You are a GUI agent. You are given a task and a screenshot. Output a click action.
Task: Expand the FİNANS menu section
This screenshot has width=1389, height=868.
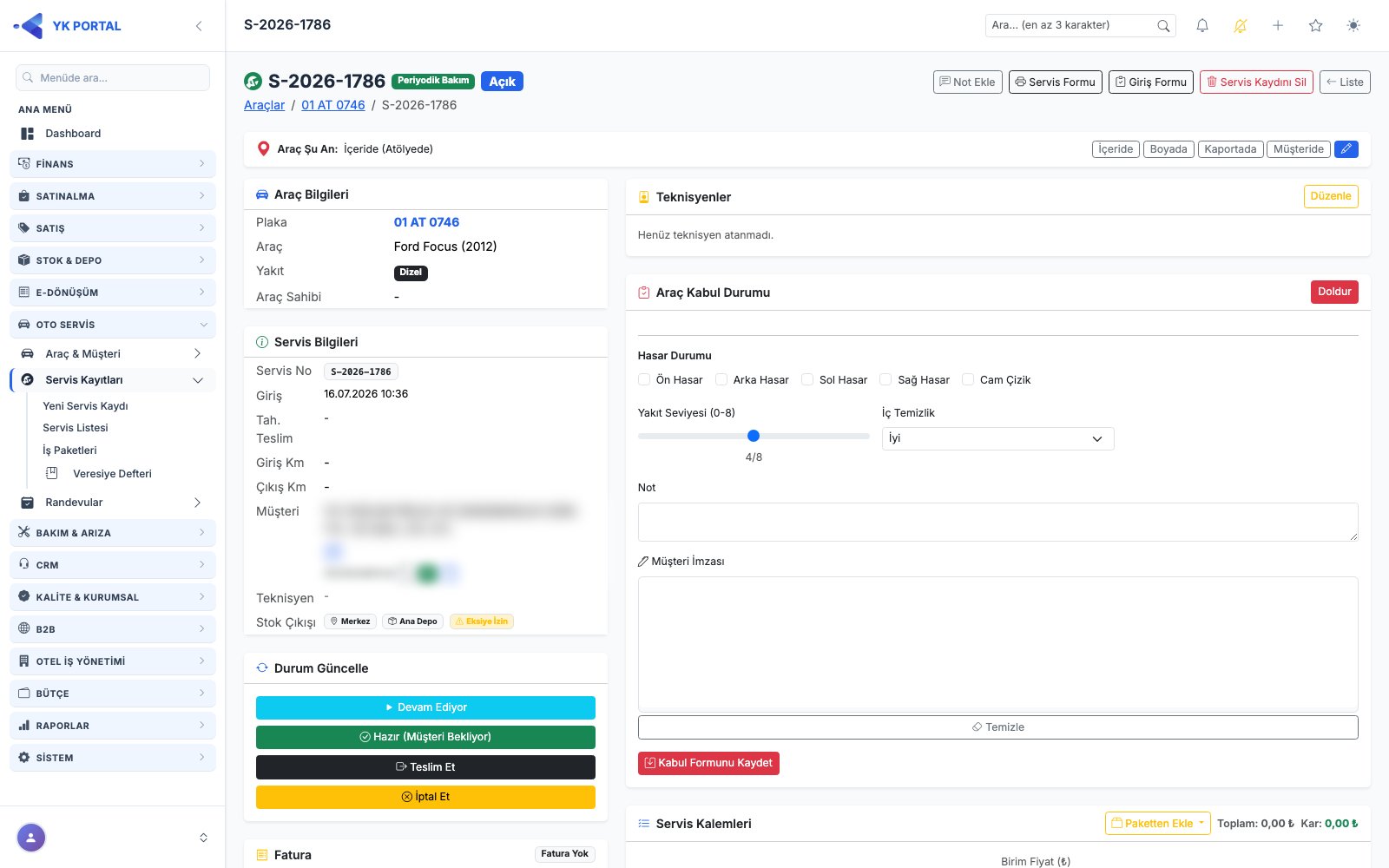(113, 164)
